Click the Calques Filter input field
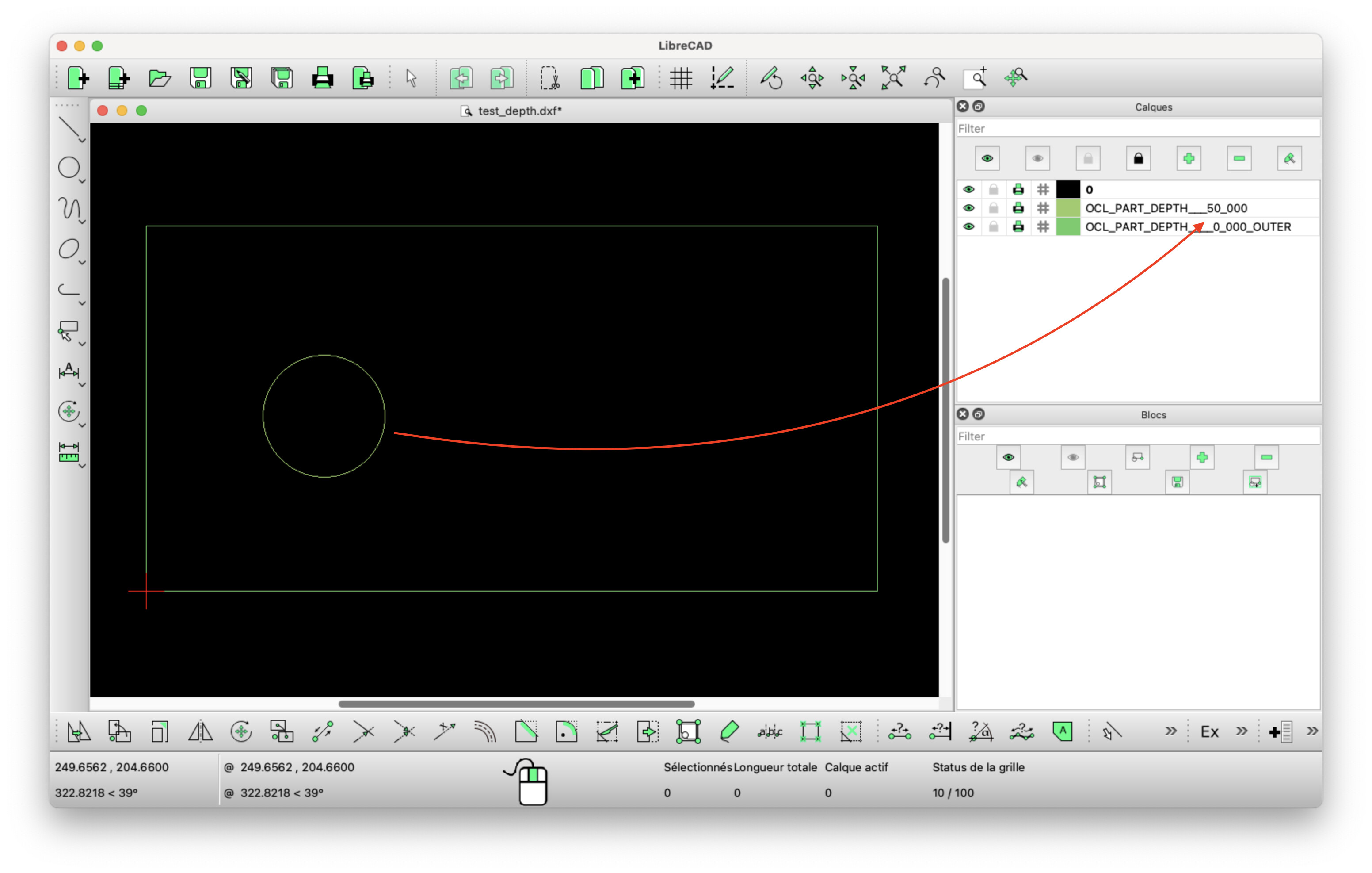1372x873 pixels. click(1137, 129)
